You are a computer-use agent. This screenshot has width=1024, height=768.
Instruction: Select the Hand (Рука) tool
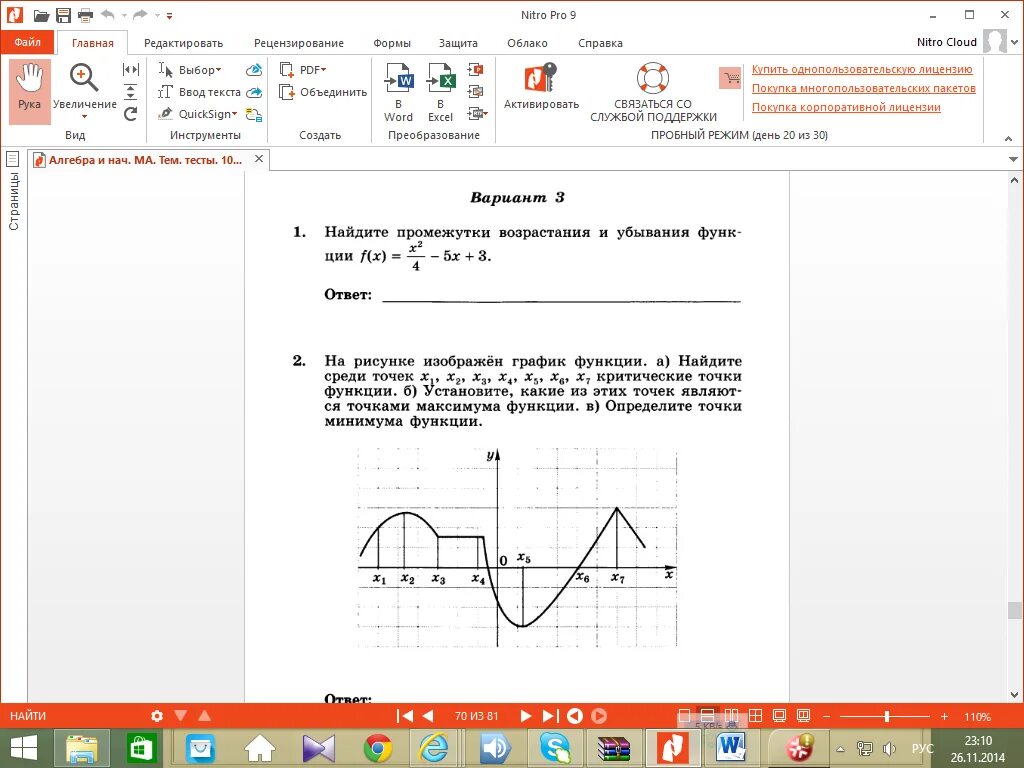pyautogui.click(x=29, y=91)
